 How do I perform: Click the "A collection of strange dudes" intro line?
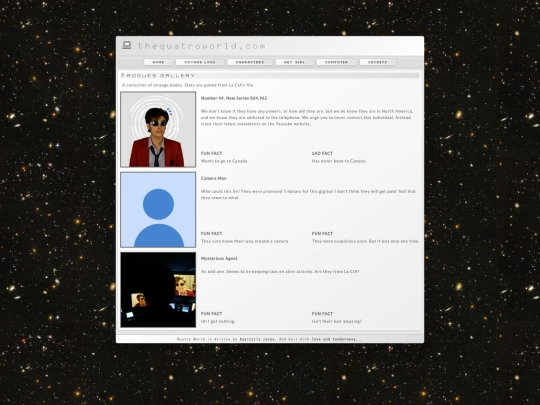(188, 85)
